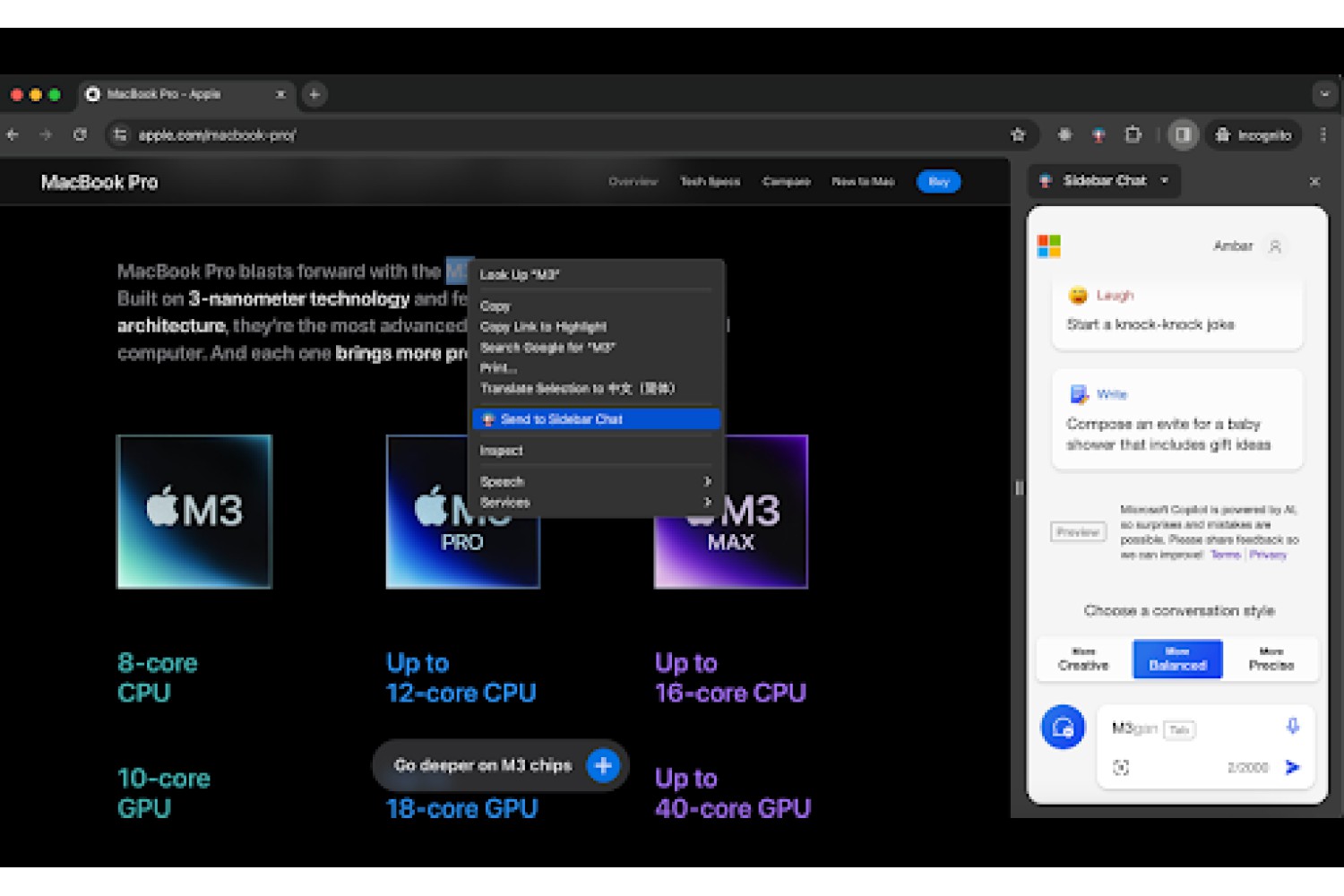
Task: Click the 'Go deeper on M3 chips' label
Action: pos(483,765)
